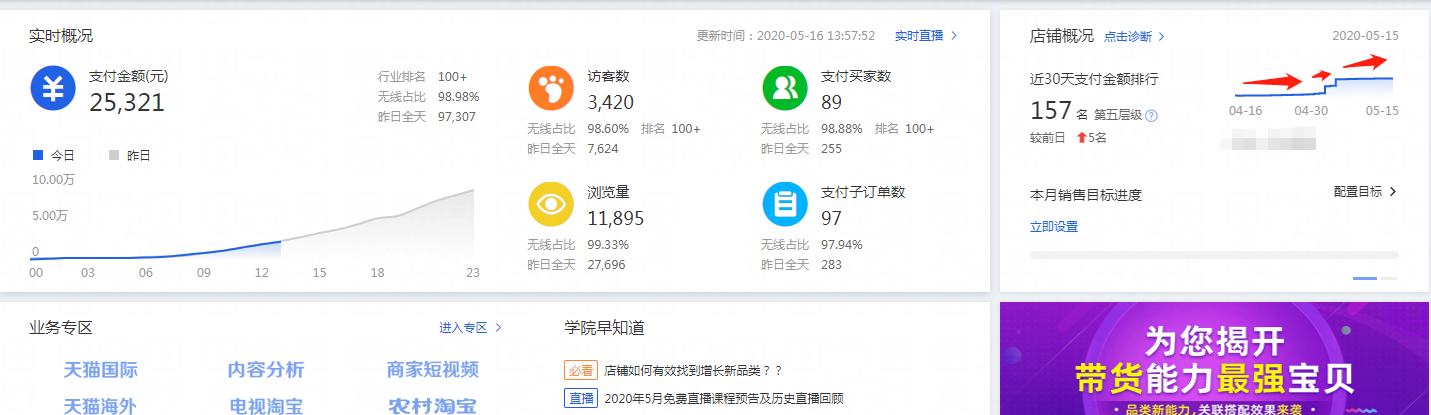Image resolution: width=1431 pixels, height=415 pixels.
Task: Click the payment amount value 25,321
Action: pos(127,102)
